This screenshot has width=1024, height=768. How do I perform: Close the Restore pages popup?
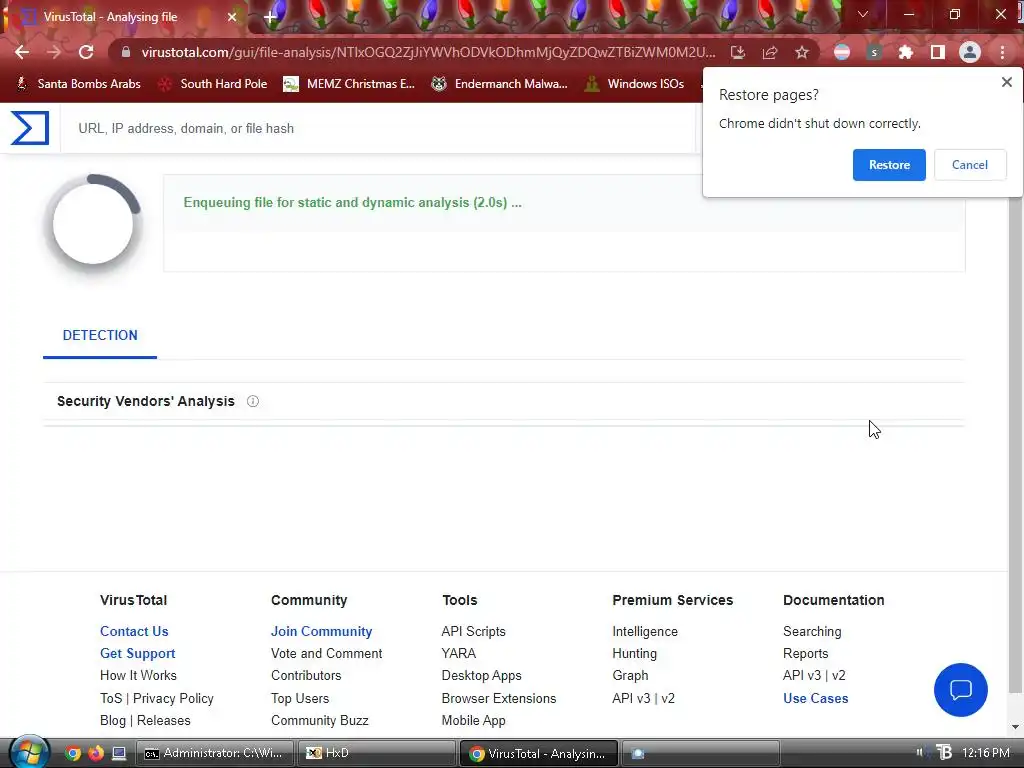[x=1006, y=82]
